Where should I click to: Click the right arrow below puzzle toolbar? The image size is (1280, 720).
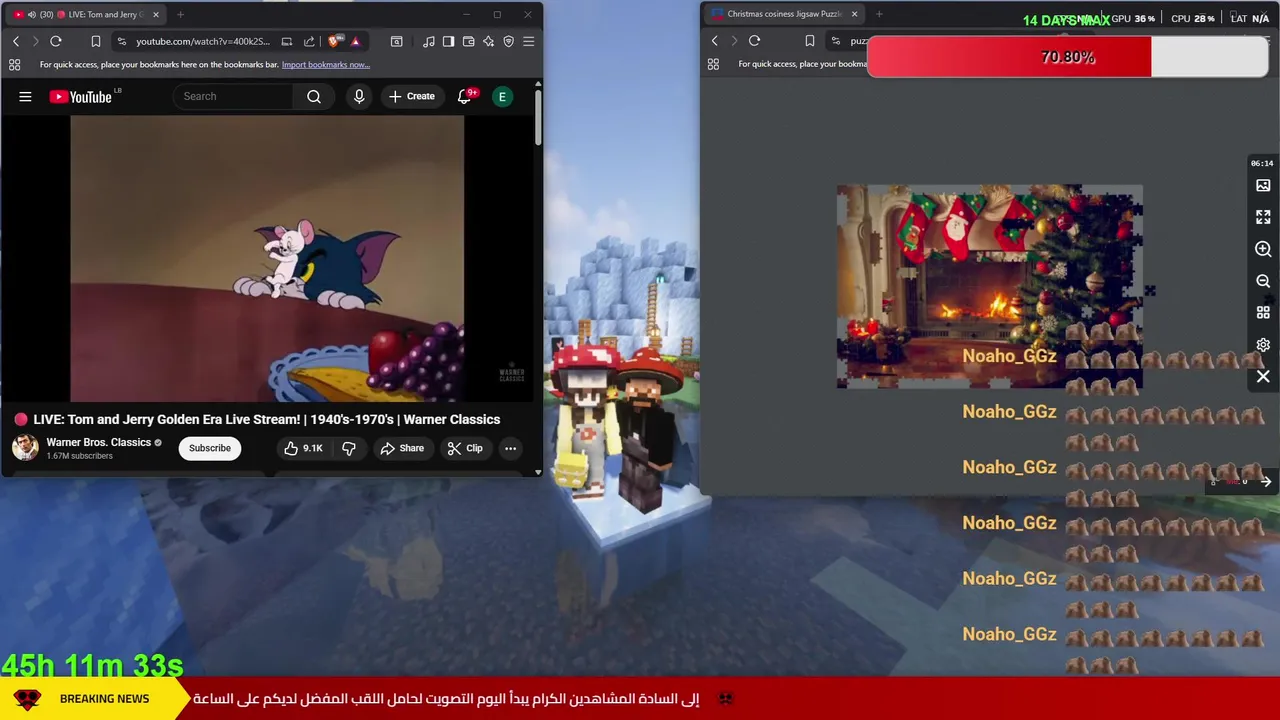[1265, 482]
